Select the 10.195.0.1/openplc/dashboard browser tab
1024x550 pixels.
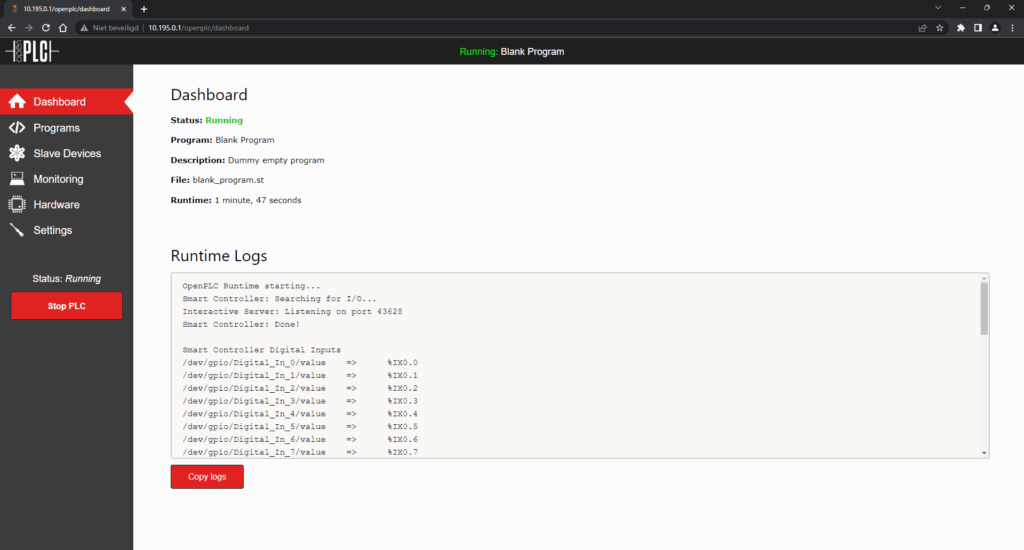[x=66, y=8]
